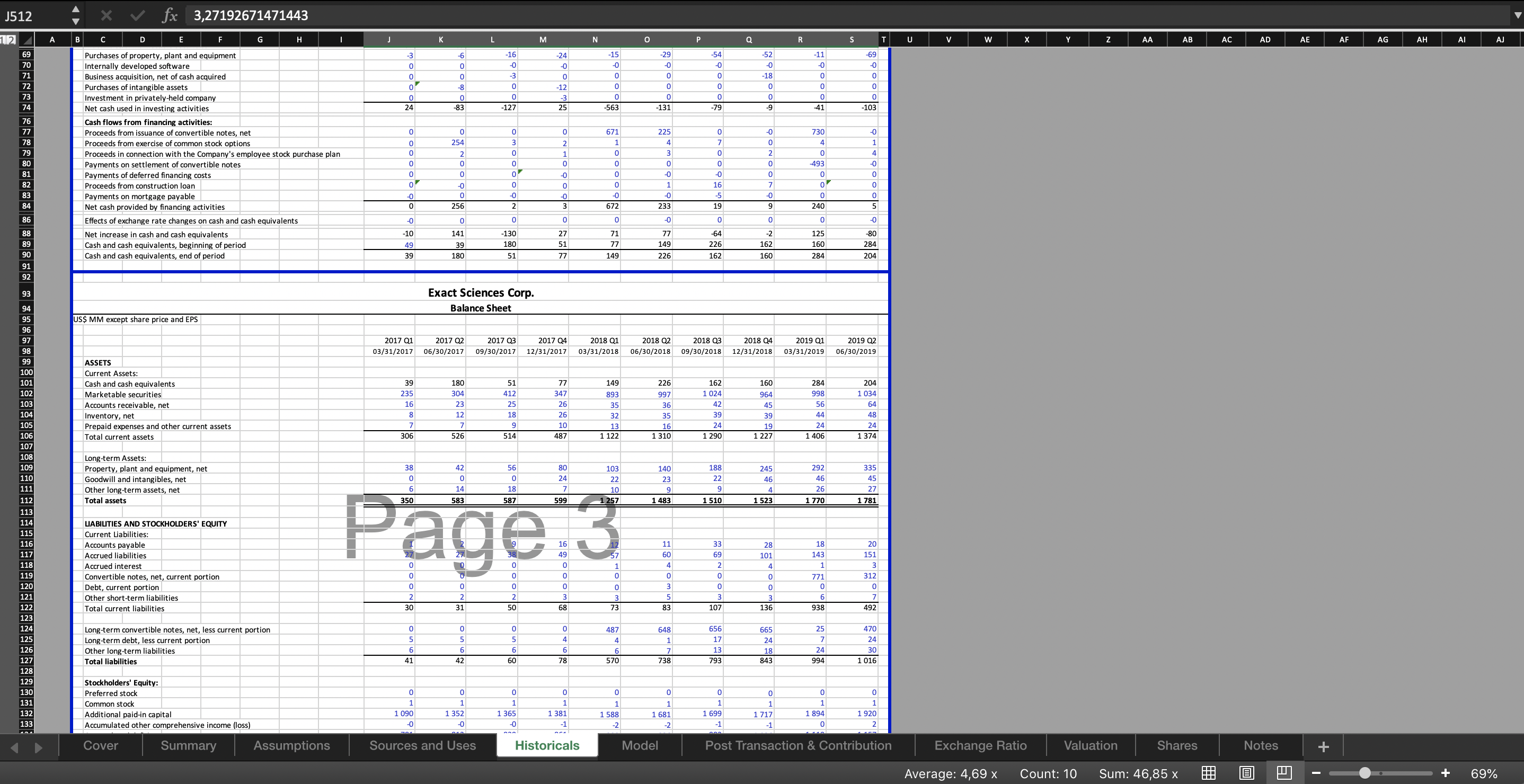1524x784 pixels.
Task: Open the Name Box stepper arrows
Action: point(75,15)
